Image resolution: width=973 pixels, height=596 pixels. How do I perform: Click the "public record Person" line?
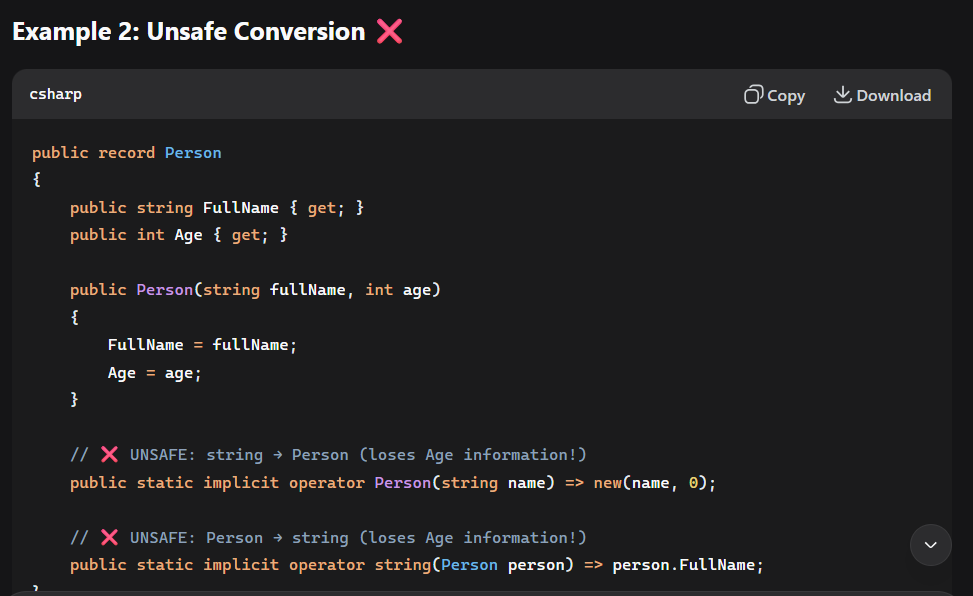pos(126,153)
